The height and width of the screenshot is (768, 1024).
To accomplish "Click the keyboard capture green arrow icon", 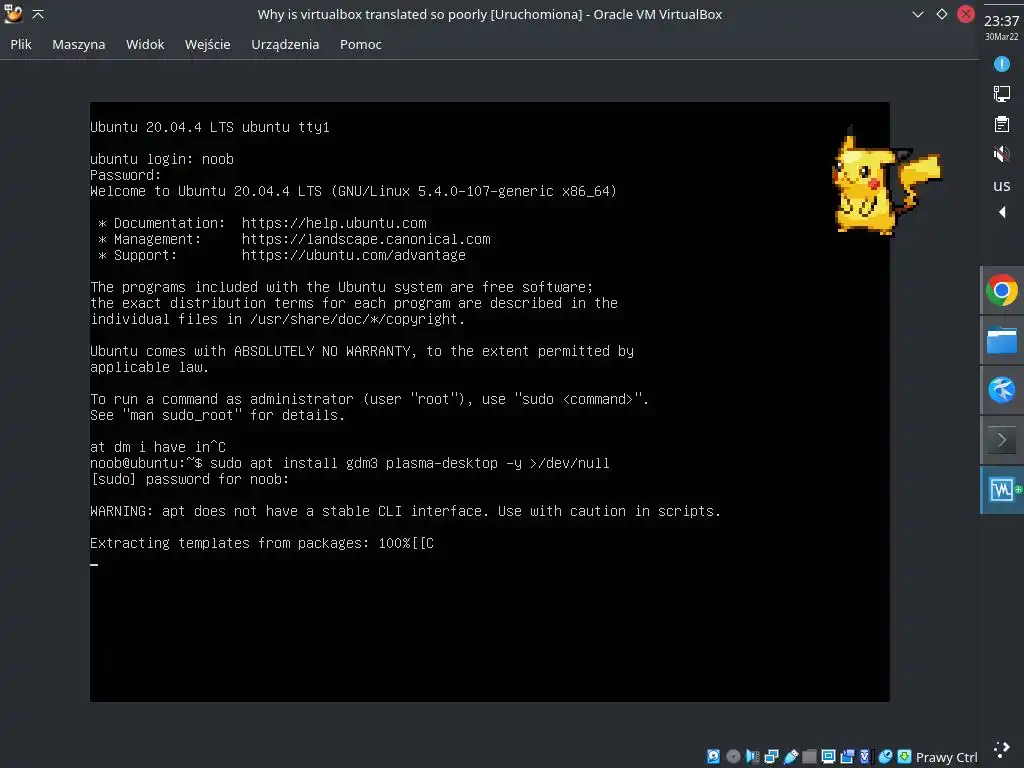I will [904, 757].
